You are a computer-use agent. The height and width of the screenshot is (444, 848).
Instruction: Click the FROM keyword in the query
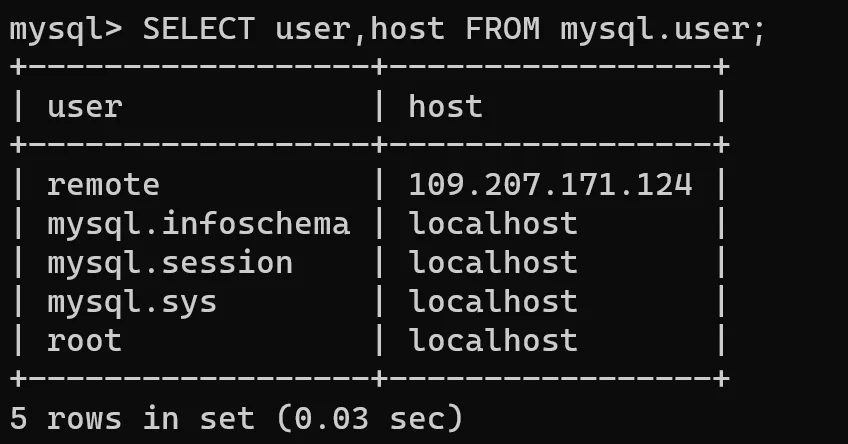(502, 28)
